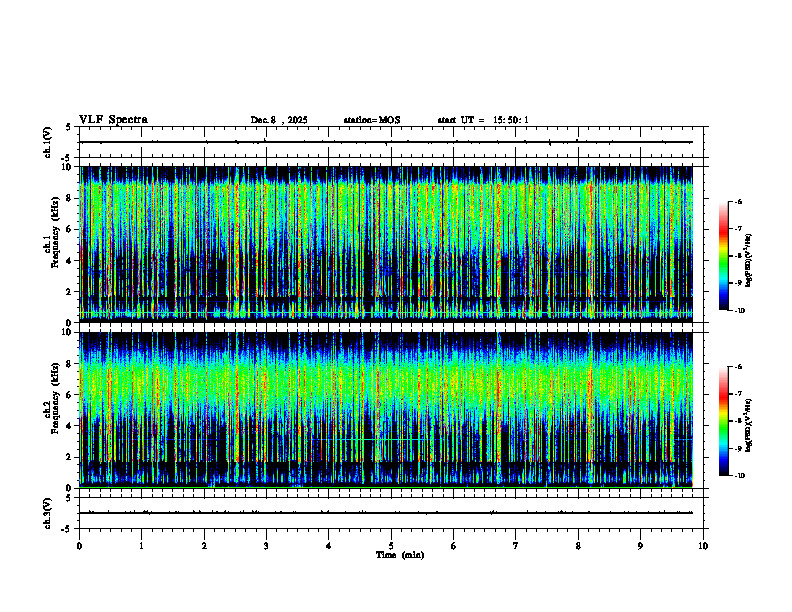Click the ch.3(V) waveform axis label
This screenshot has width=792, height=612.
(x=48, y=513)
